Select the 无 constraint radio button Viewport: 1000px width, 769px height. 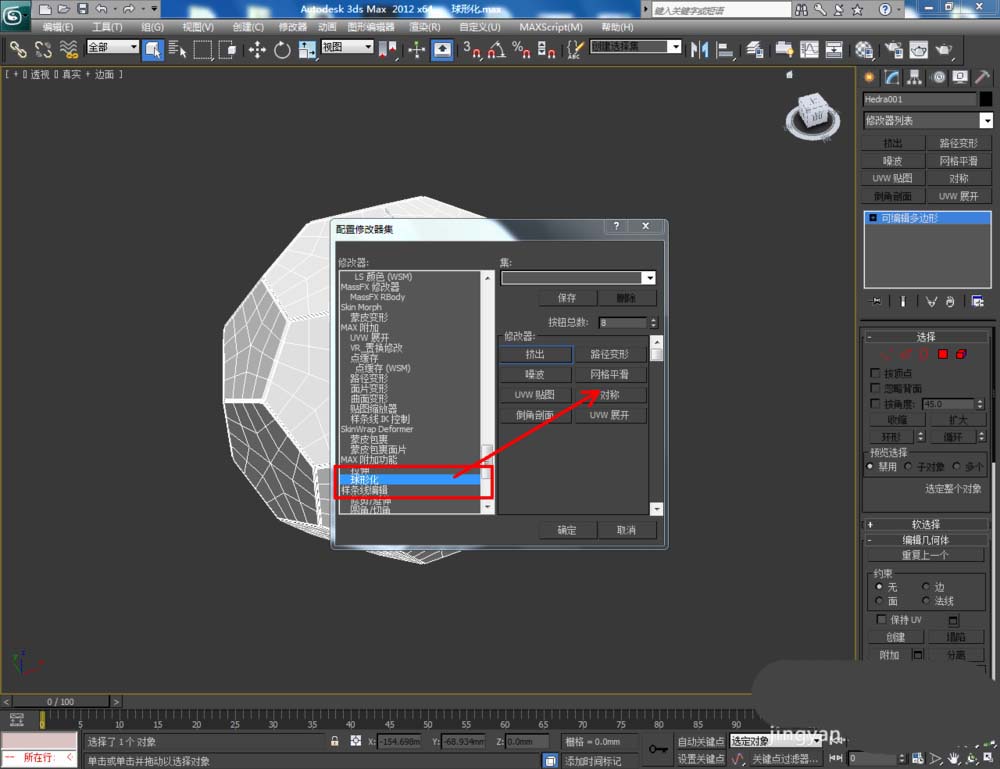point(879,586)
